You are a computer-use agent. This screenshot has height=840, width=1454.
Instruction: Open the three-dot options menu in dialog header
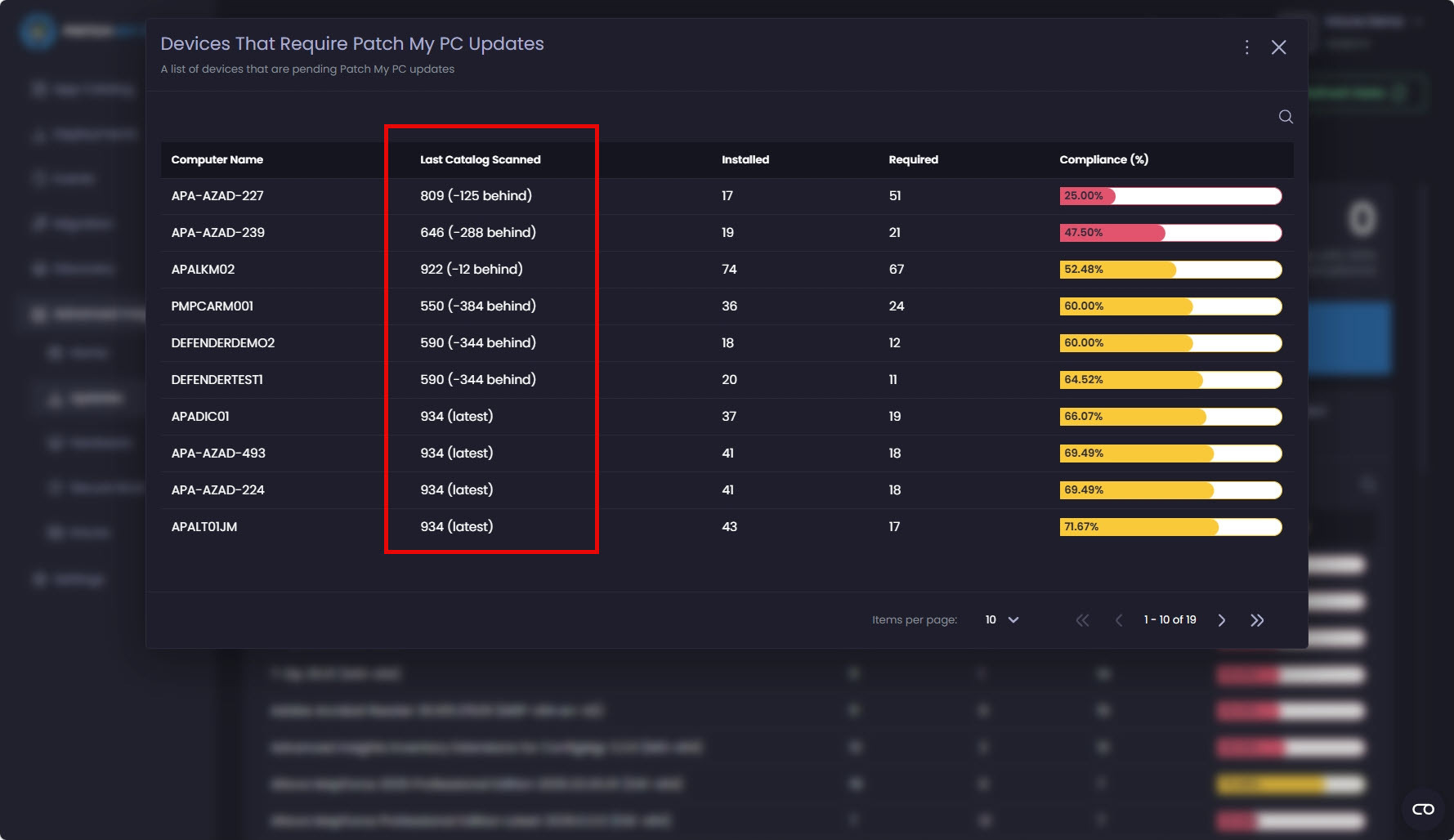click(x=1246, y=47)
